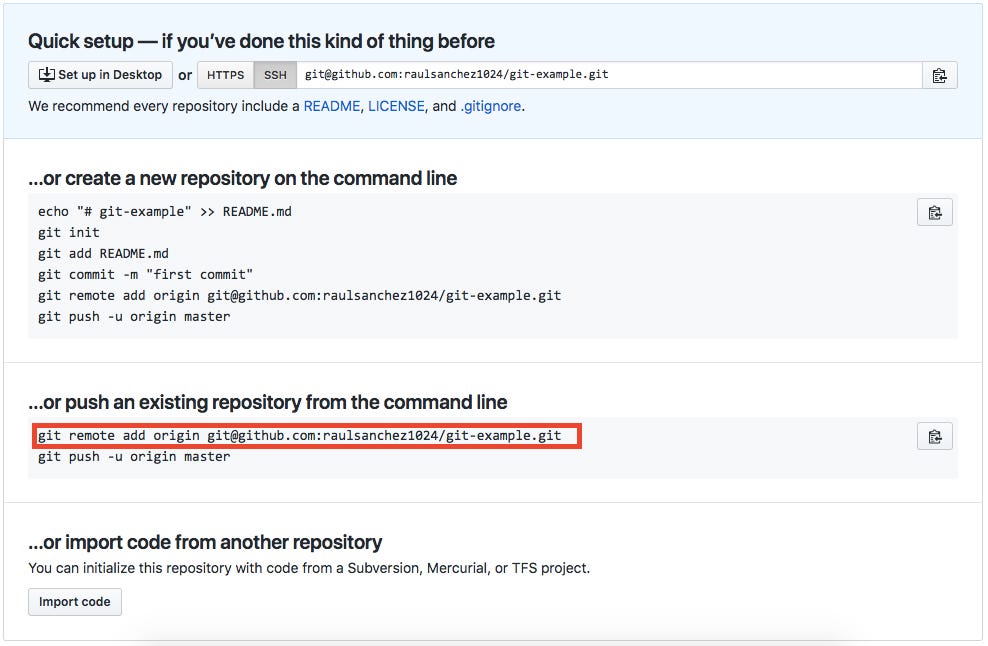Viewport: 988px width, 646px height.
Task: Click the echo README.md command
Action: click(x=164, y=211)
